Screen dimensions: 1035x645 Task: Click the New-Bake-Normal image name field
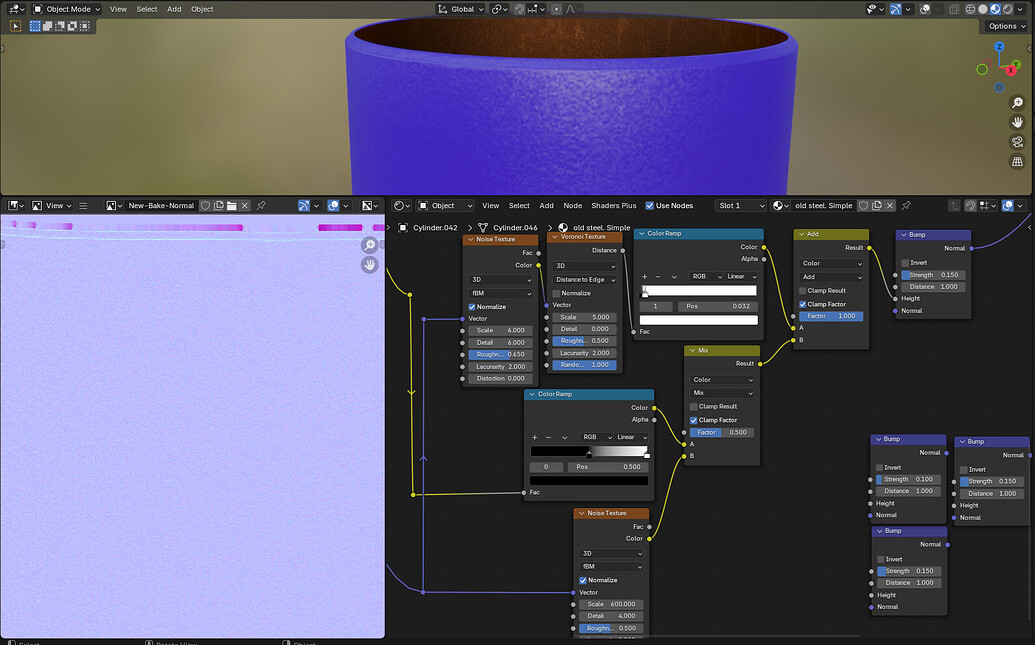[161, 206]
